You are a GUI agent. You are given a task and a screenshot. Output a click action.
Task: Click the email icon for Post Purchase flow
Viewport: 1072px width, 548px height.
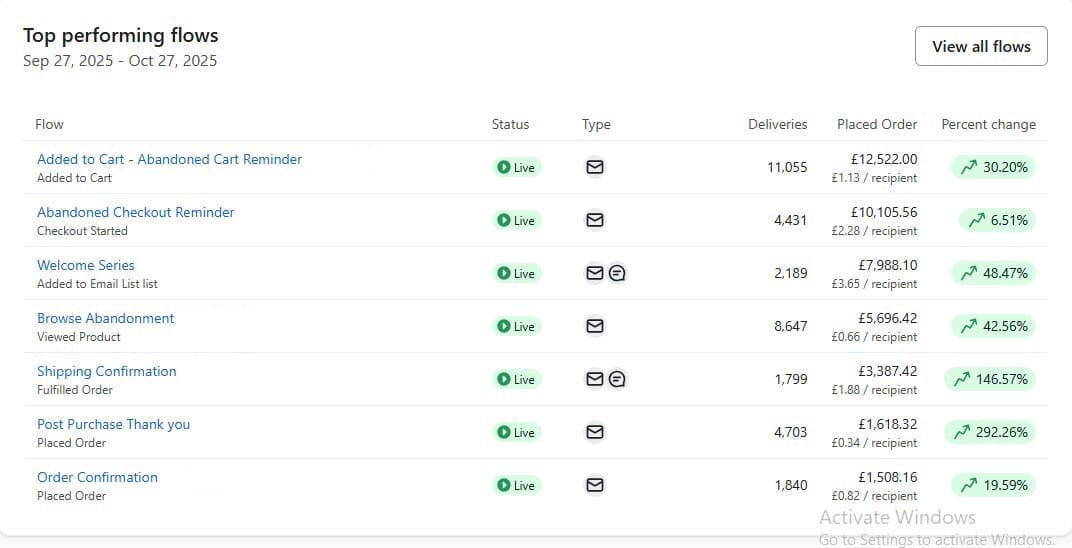(x=595, y=432)
